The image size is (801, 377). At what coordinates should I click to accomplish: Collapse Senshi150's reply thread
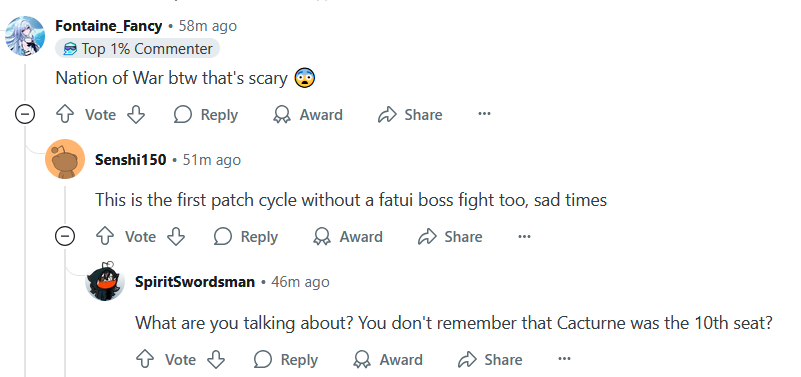[x=65, y=237]
